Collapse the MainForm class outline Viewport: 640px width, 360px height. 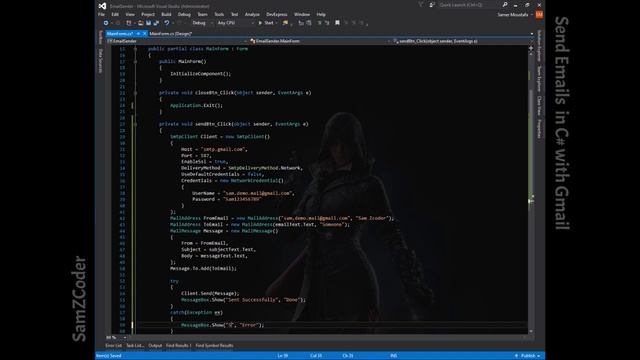(x=136, y=49)
